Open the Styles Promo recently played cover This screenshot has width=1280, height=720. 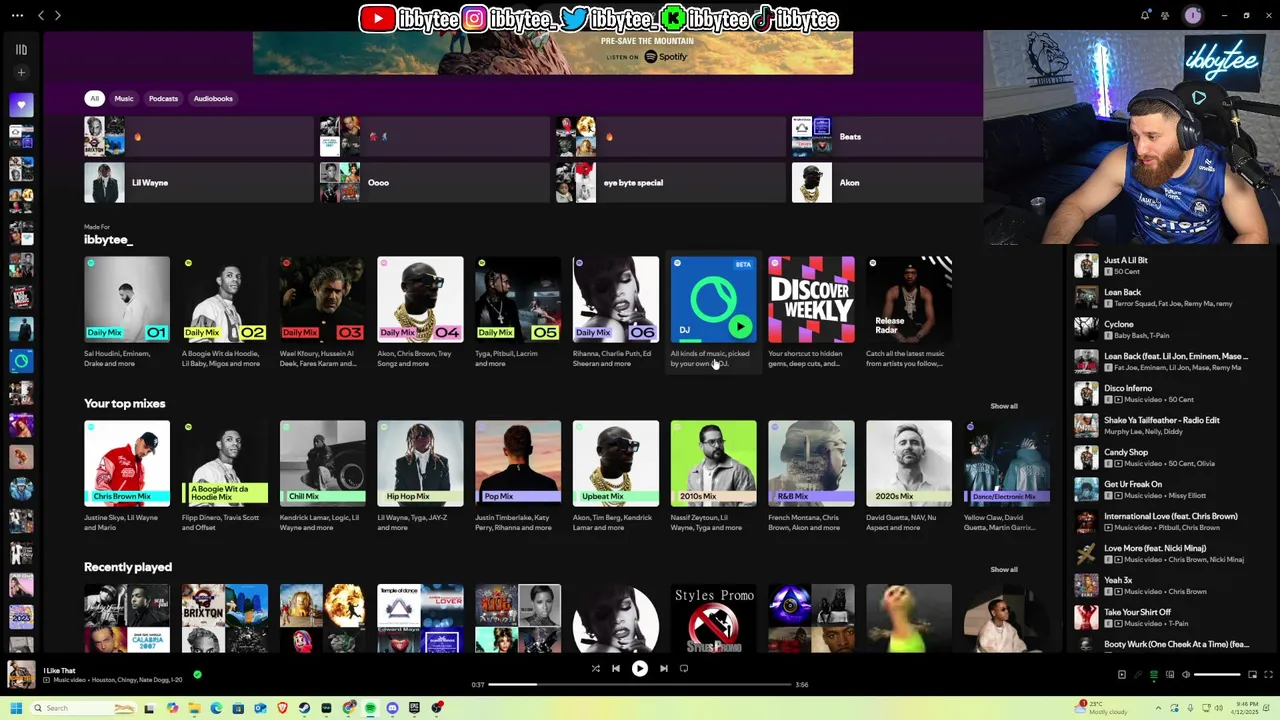click(x=713, y=619)
